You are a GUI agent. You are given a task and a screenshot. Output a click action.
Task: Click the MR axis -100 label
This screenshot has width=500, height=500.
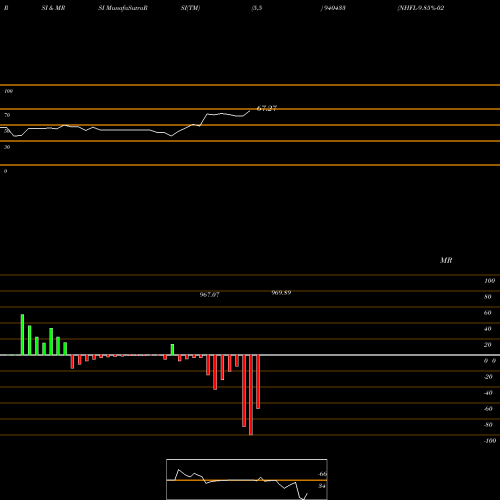point(490,441)
